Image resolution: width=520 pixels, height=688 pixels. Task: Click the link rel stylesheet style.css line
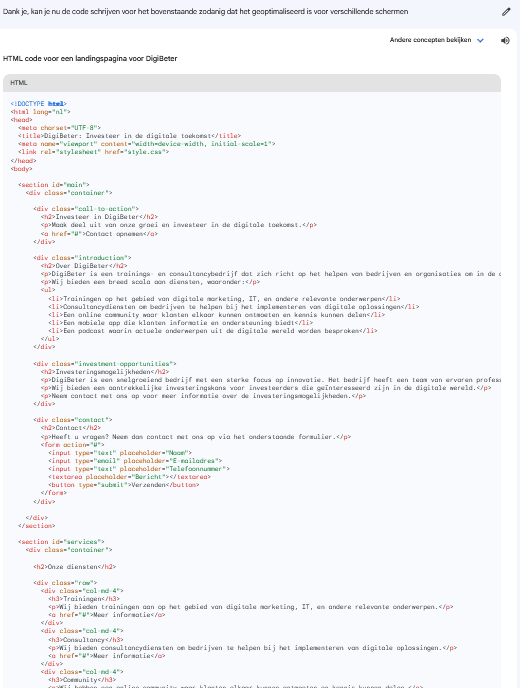point(93,152)
